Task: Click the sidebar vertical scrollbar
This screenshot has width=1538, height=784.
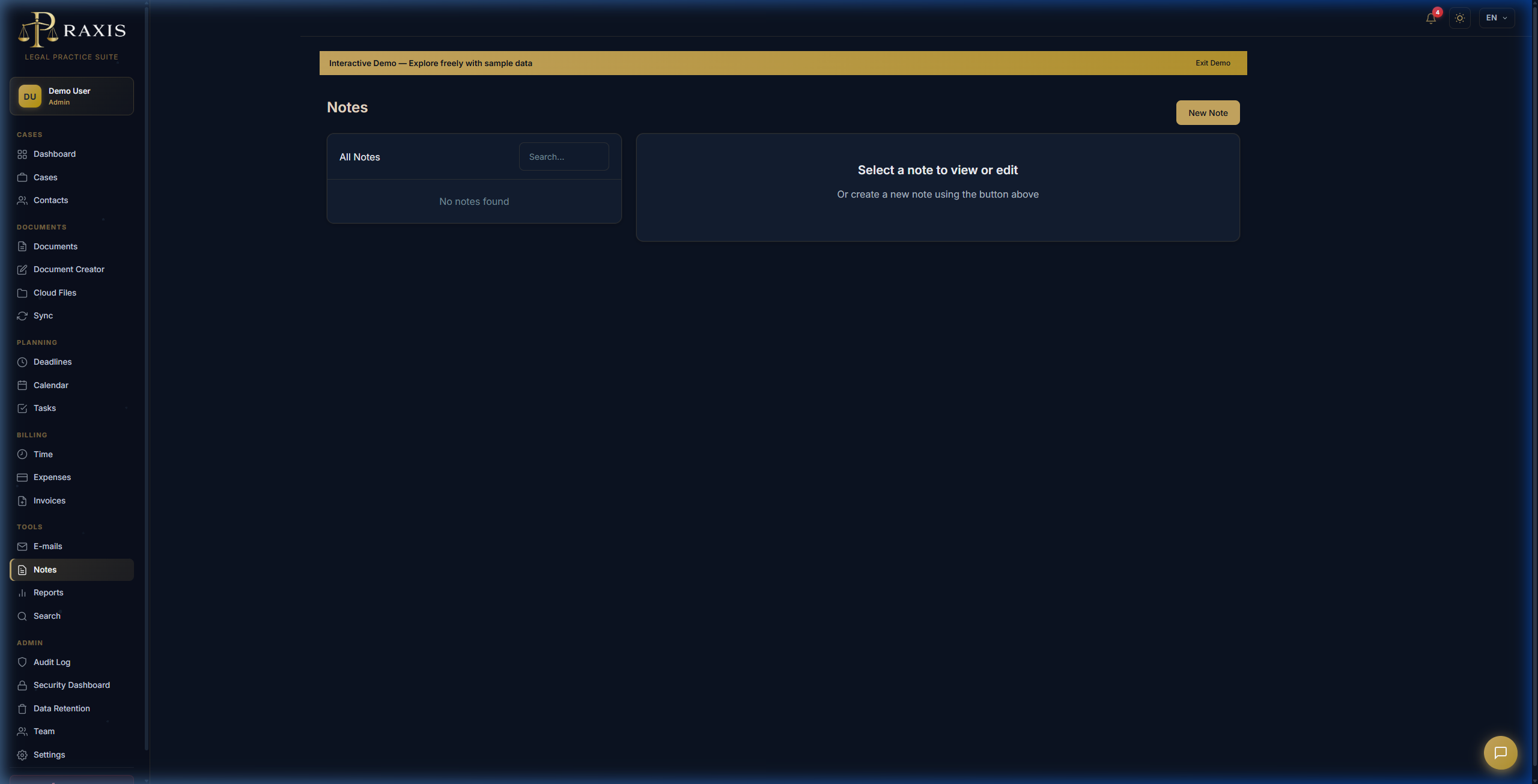Action: [x=147, y=378]
